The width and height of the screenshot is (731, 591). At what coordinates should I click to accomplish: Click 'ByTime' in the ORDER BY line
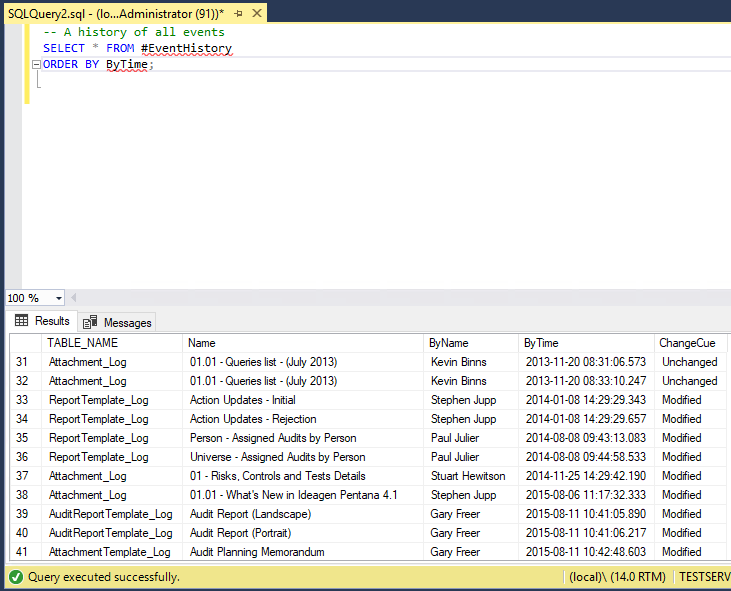click(x=127, y=64)
